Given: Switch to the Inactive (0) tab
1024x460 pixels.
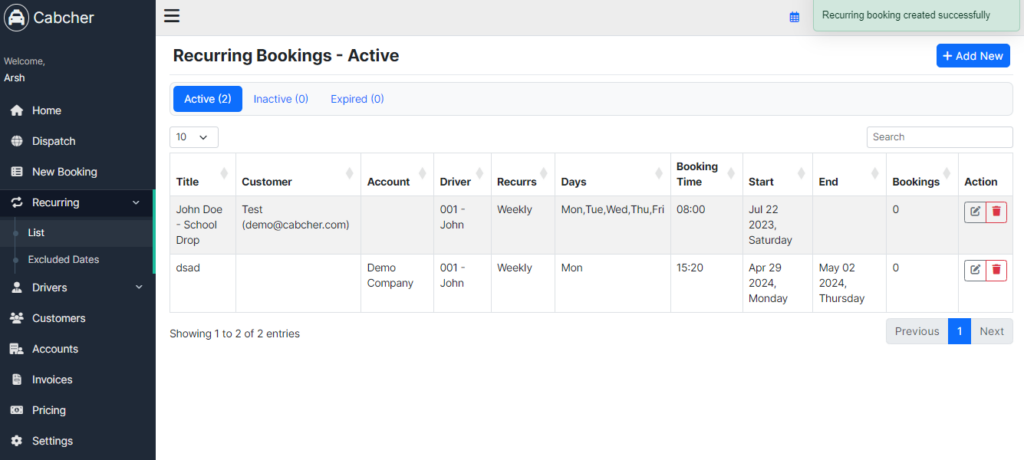Looking at the screenshot, I should 281,99.
